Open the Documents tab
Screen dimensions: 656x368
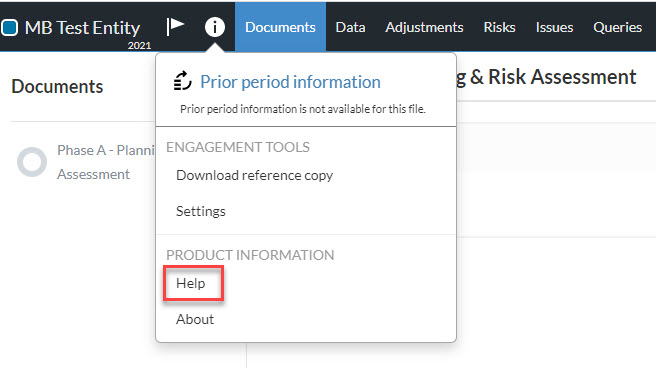tap(280, 27)
